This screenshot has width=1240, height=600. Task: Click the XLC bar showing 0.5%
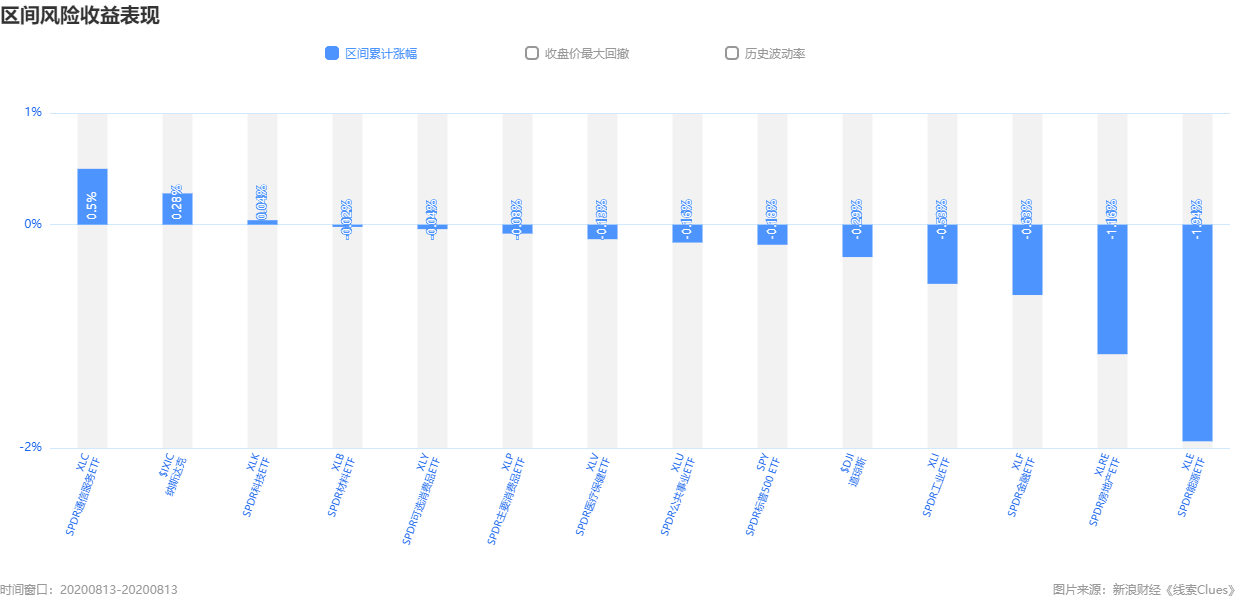(92, 196)
